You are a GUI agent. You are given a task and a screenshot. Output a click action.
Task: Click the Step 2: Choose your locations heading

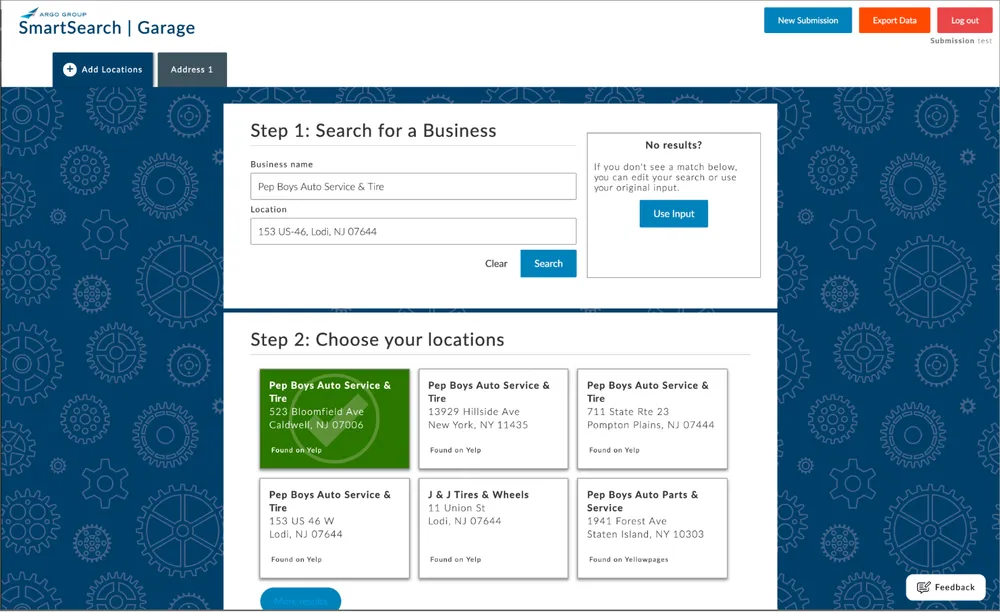377,340
